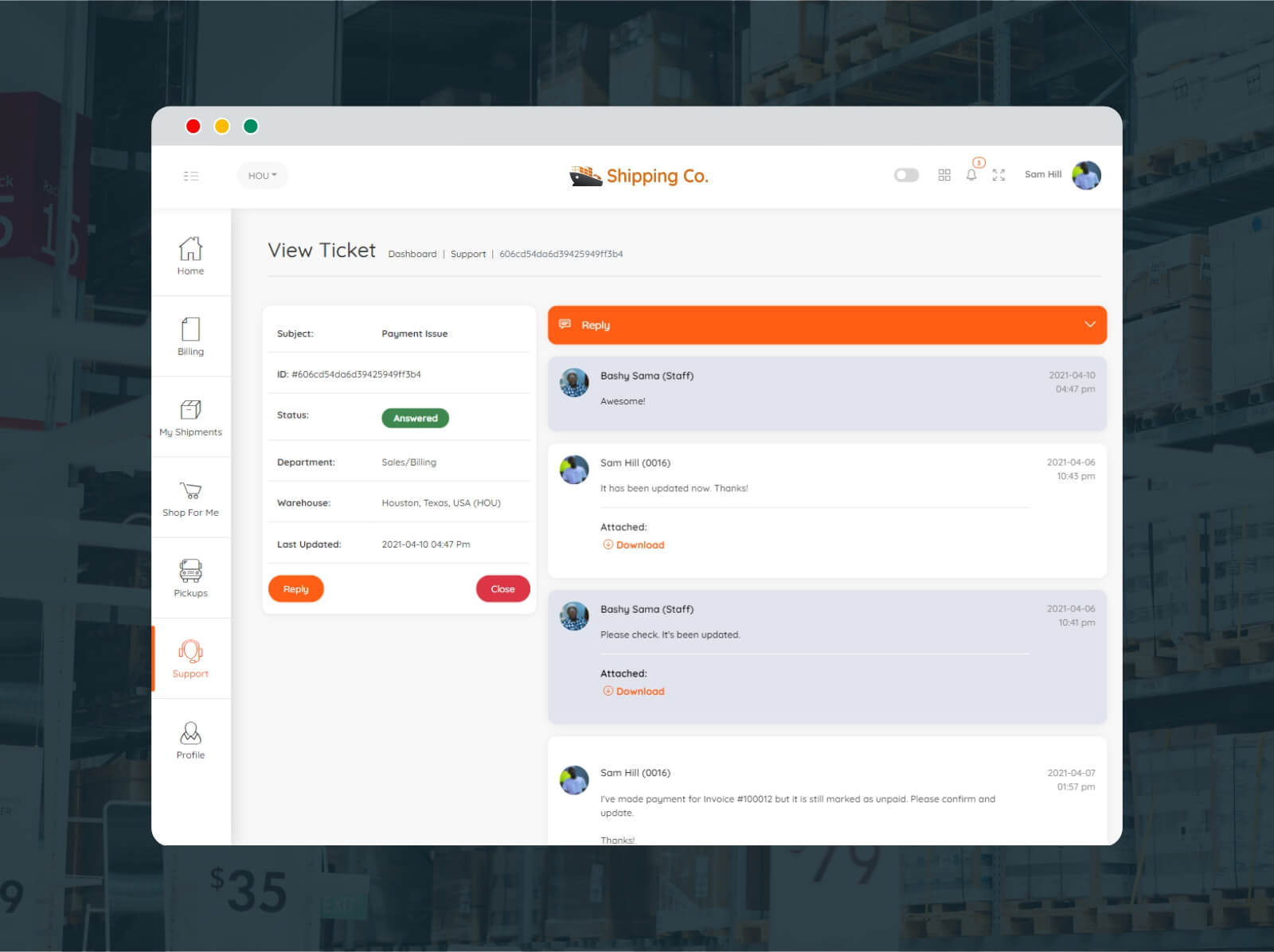1274x952 pixels.
Task: Click Sam Hill's avatar on the invoice message
Action: click(574, 780)
